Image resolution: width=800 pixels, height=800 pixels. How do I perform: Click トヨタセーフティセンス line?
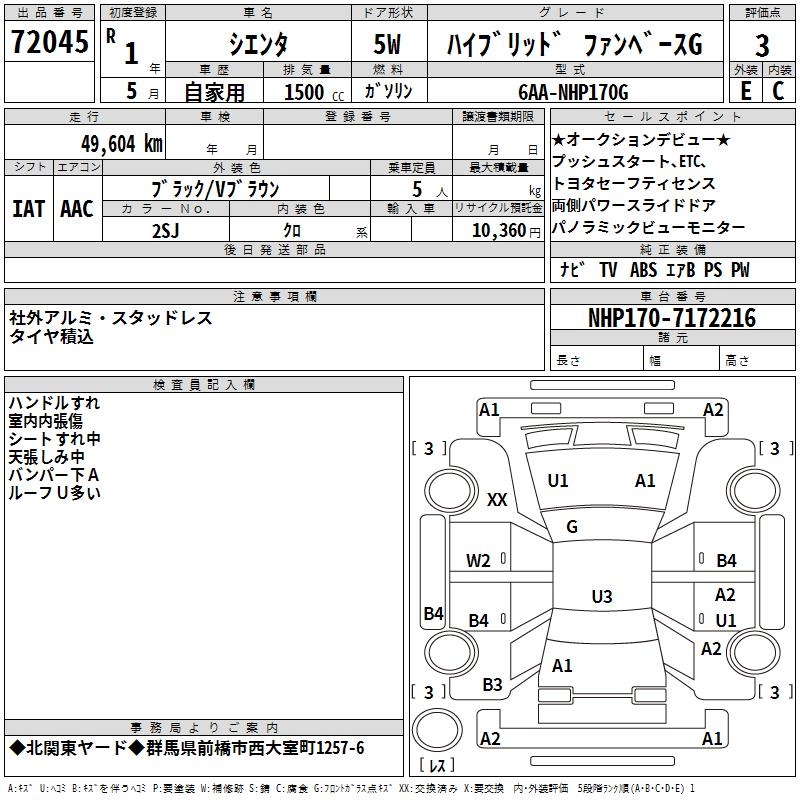tap(634, 183)
